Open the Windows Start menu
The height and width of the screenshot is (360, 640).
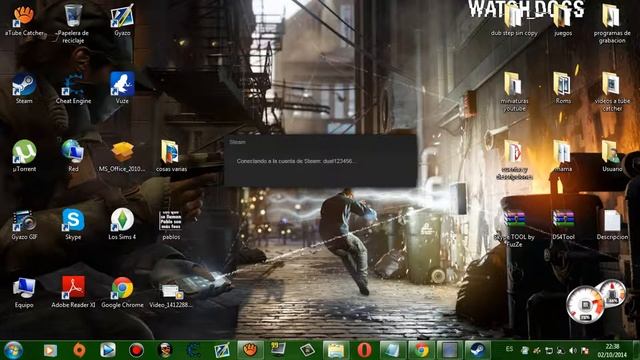coord(13,350)
